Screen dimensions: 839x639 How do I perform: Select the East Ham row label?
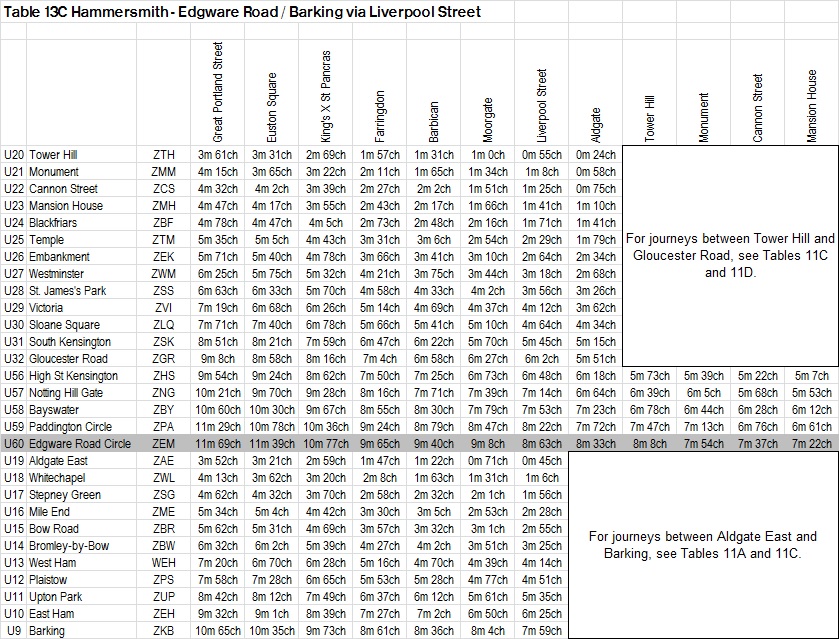[51, 614]
